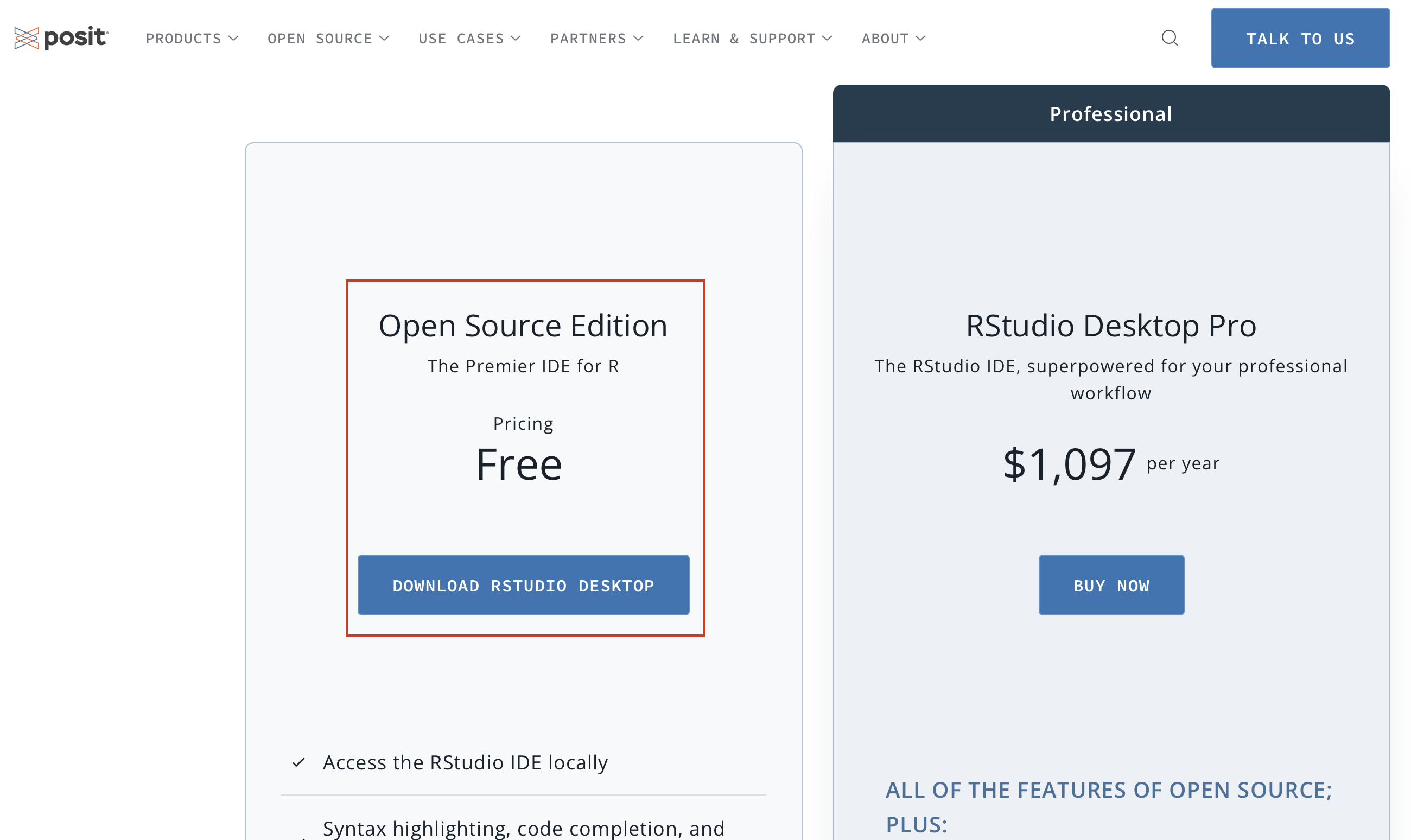This screenshot has width=1411, height=840.
Task: Click the TALK TO US button
Action: click(1300, 38)
